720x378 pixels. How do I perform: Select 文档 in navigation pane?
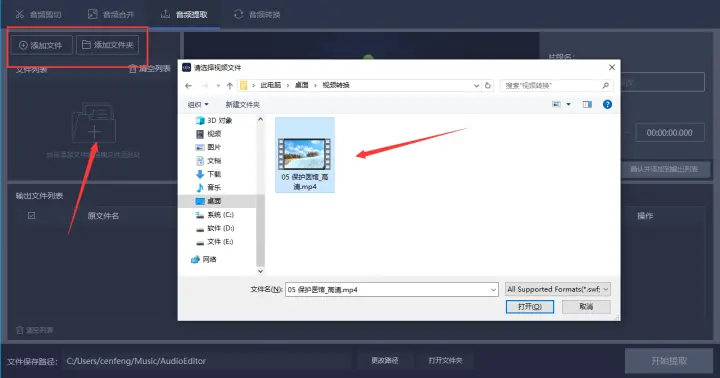[x=208, y=161]
